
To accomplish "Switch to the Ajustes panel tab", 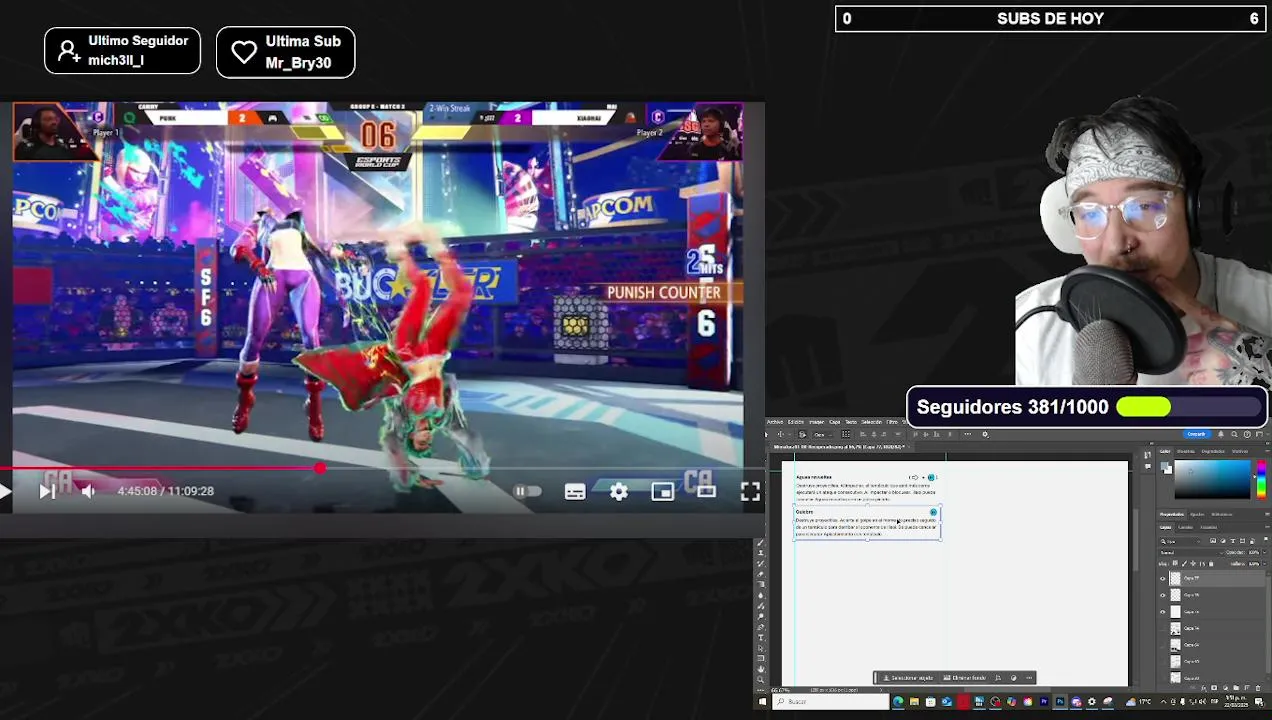I will (1197, 514).
